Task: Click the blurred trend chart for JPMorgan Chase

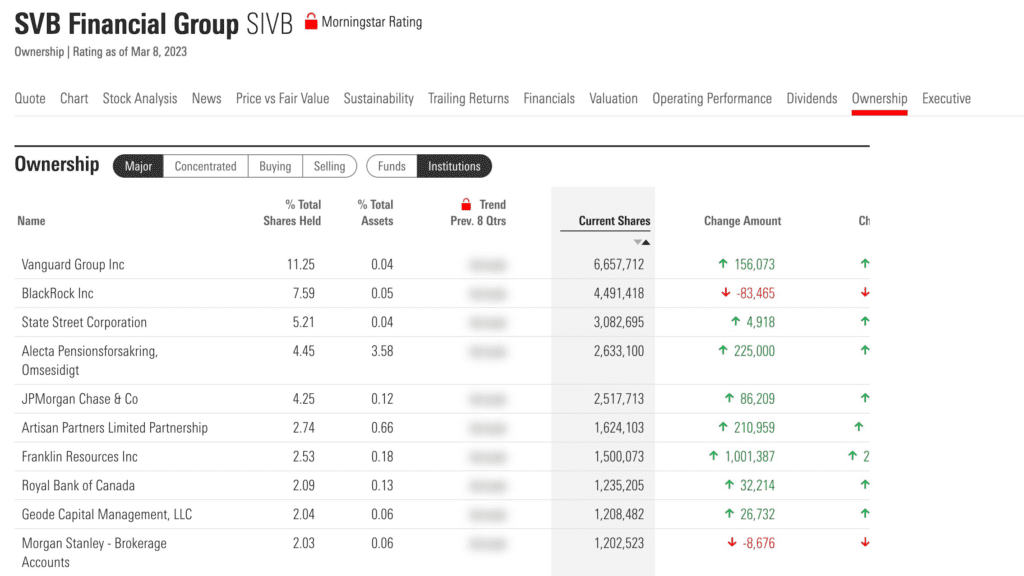Action: click(486, 399)
